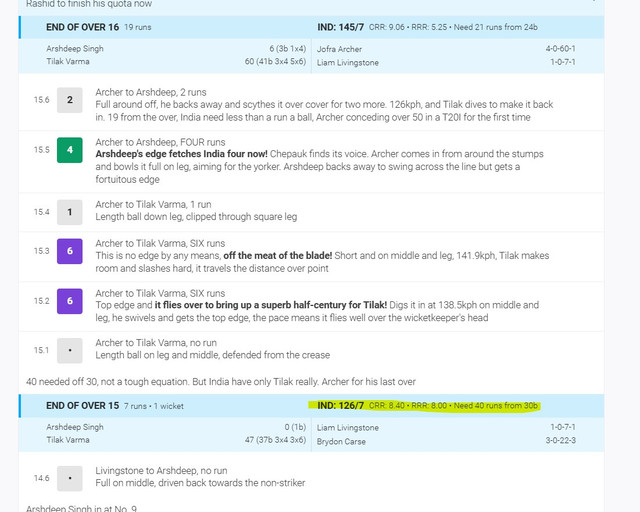Viewport: 640px width, 512px height.
Task: Click the dot ball badge for ball 14.6
Action: click(70, 478)
